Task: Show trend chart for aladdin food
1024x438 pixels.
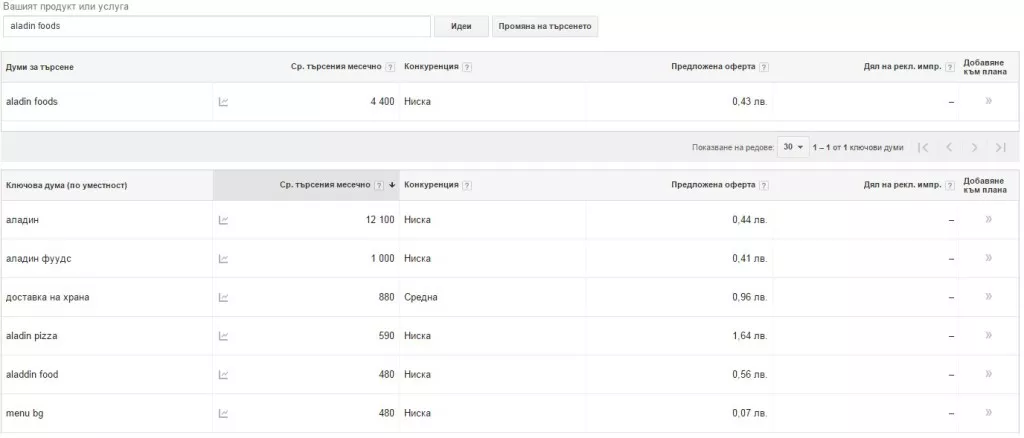Action: tap(223, 375)
